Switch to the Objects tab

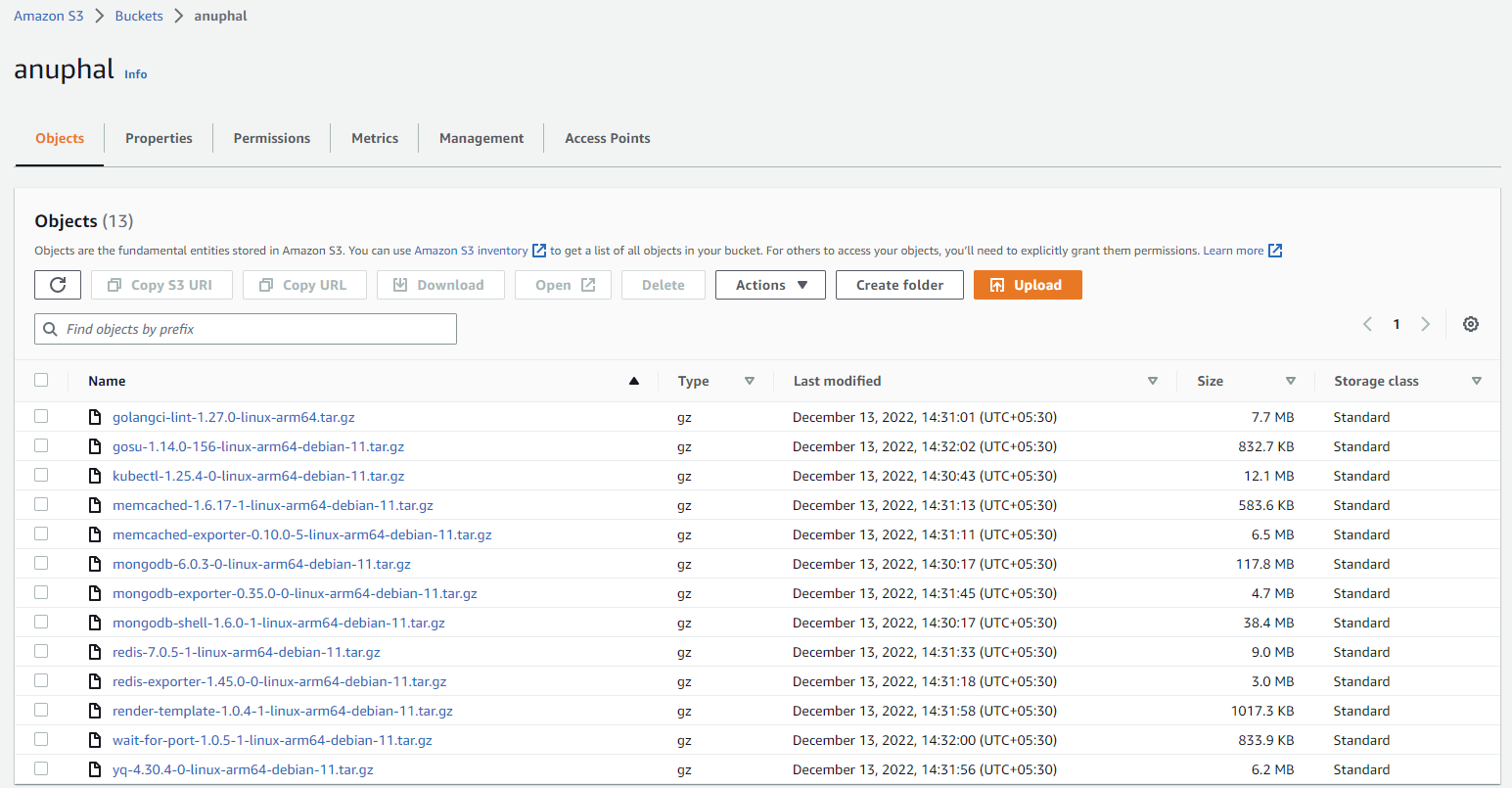tap(60, 138)
